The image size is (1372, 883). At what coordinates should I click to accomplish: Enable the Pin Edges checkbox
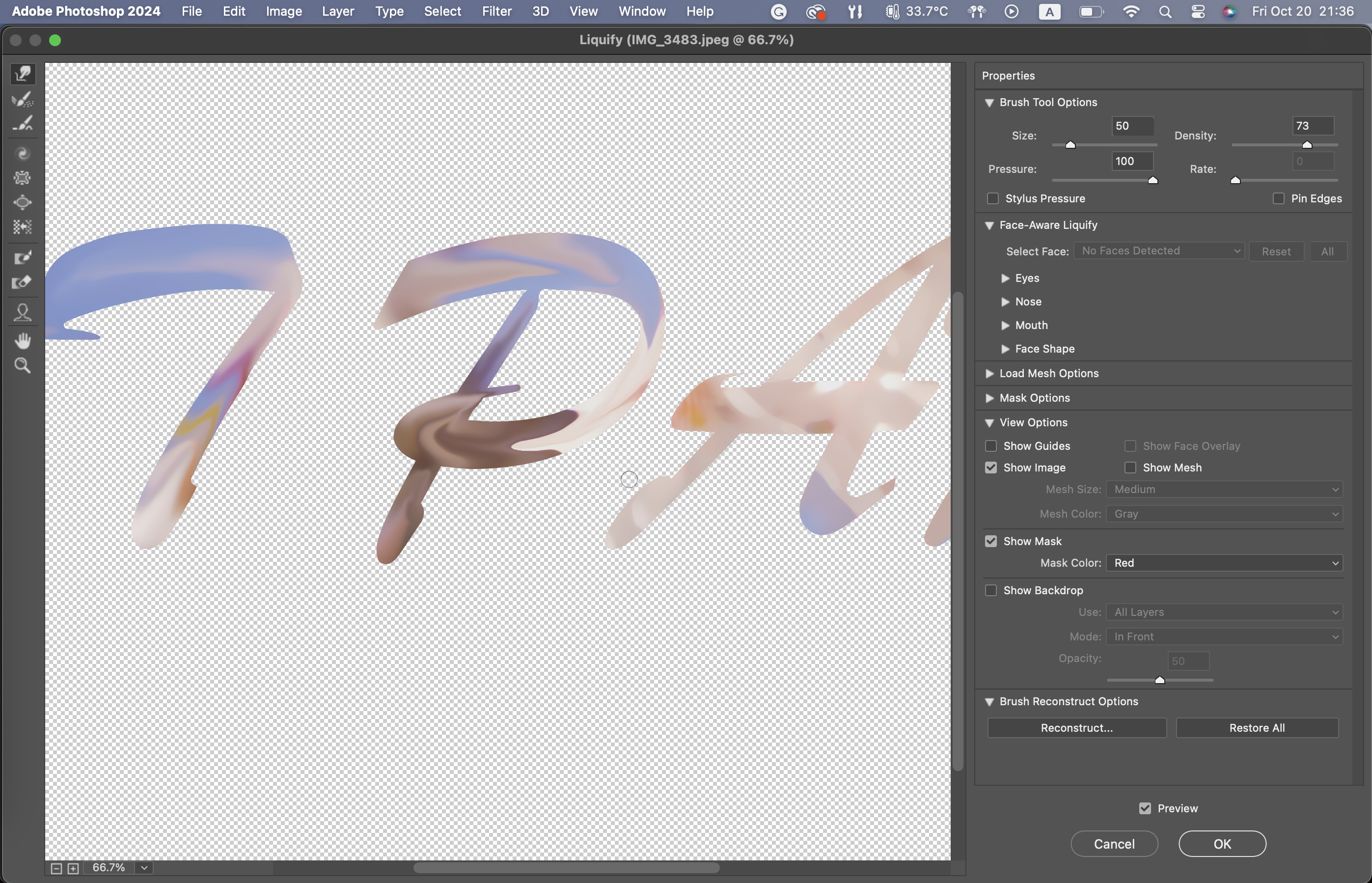tap(1278, 198)
